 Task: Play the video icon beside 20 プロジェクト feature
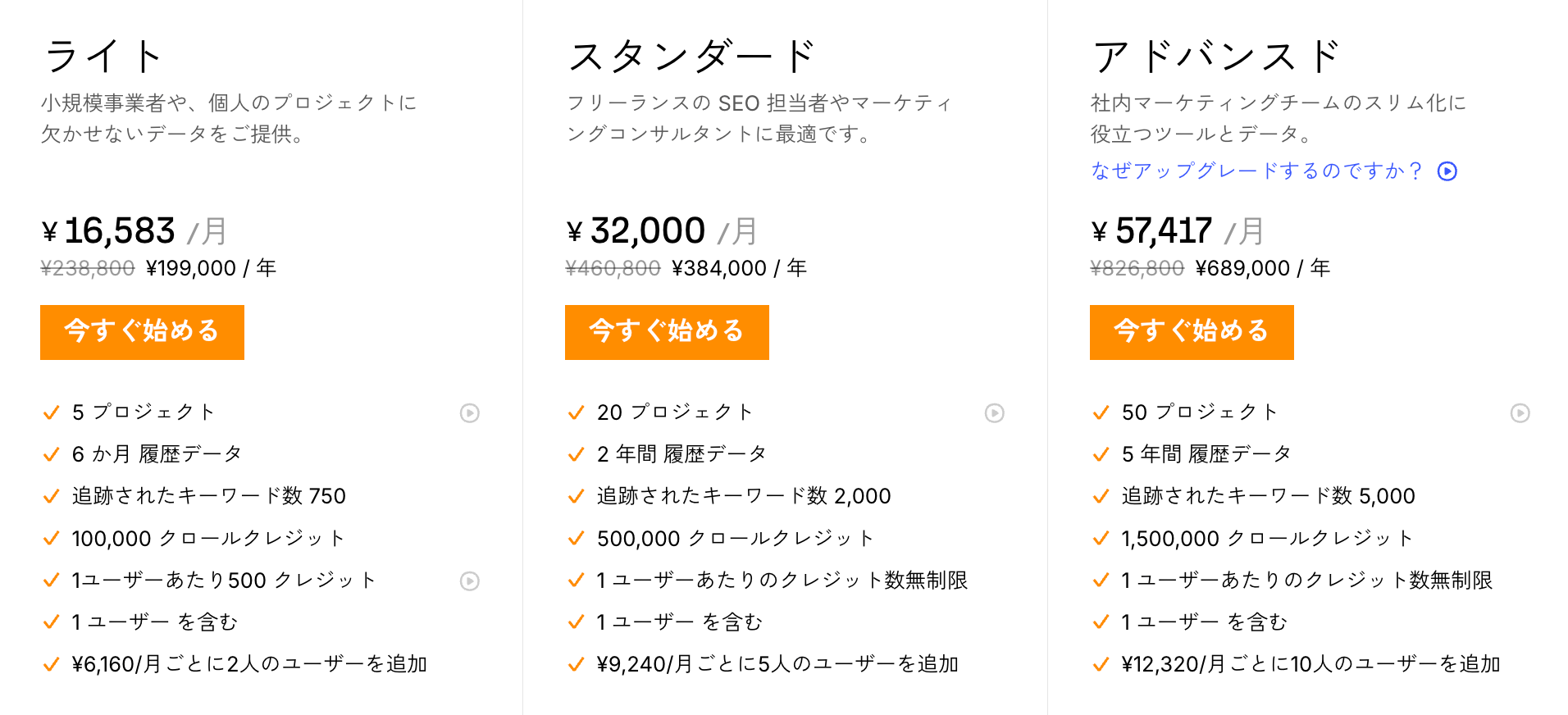[x=995, y=414]
